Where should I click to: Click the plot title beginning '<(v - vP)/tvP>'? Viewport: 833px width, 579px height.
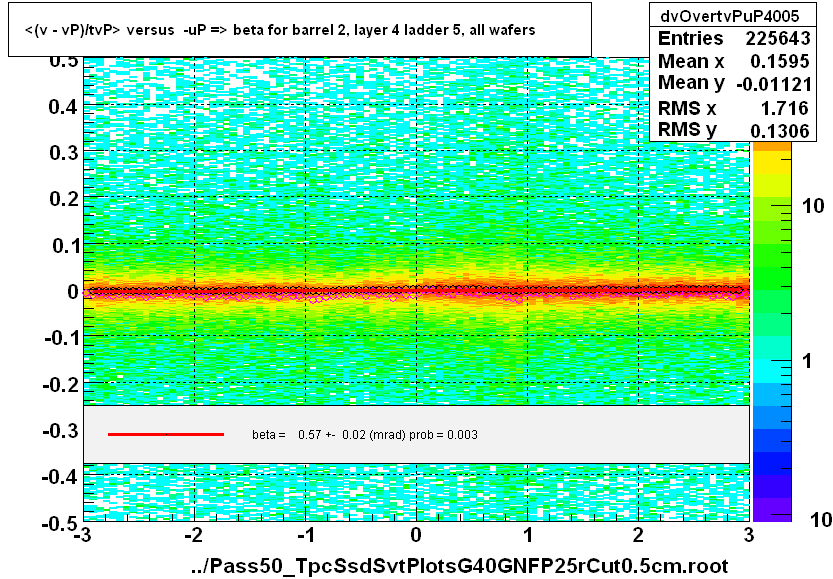click(x=280, y=30)
